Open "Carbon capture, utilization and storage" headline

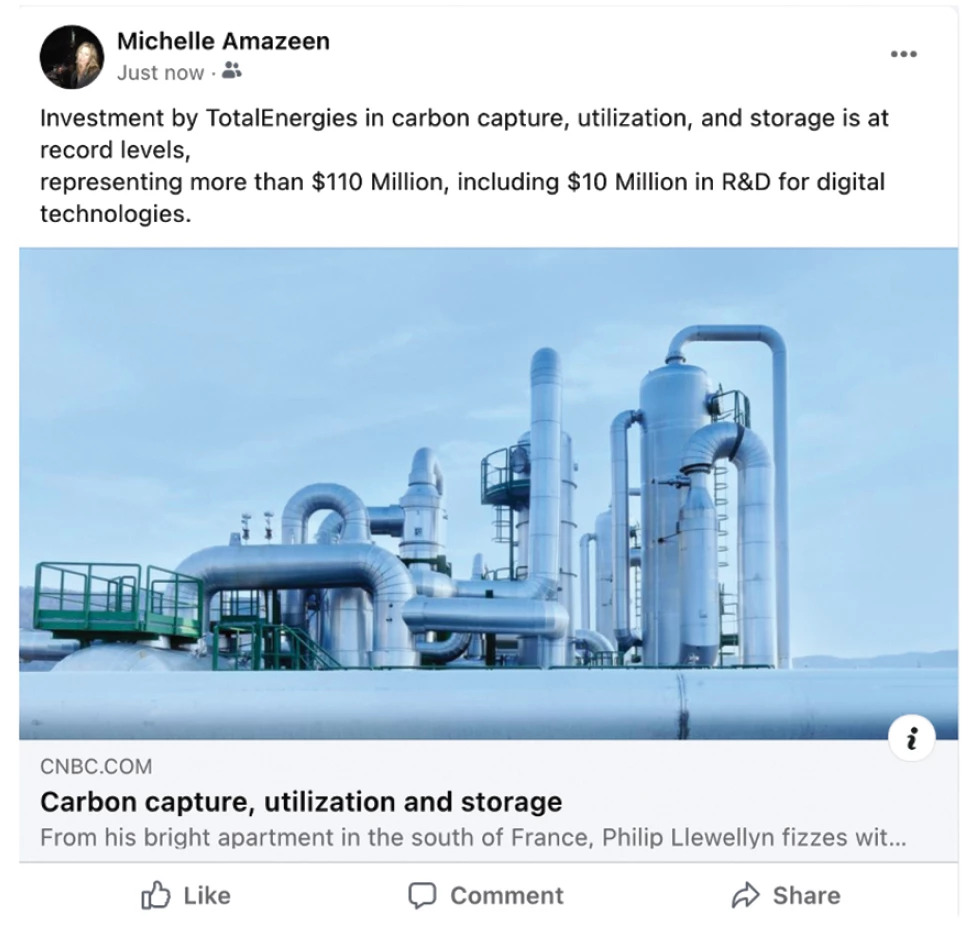pos(301,802)
